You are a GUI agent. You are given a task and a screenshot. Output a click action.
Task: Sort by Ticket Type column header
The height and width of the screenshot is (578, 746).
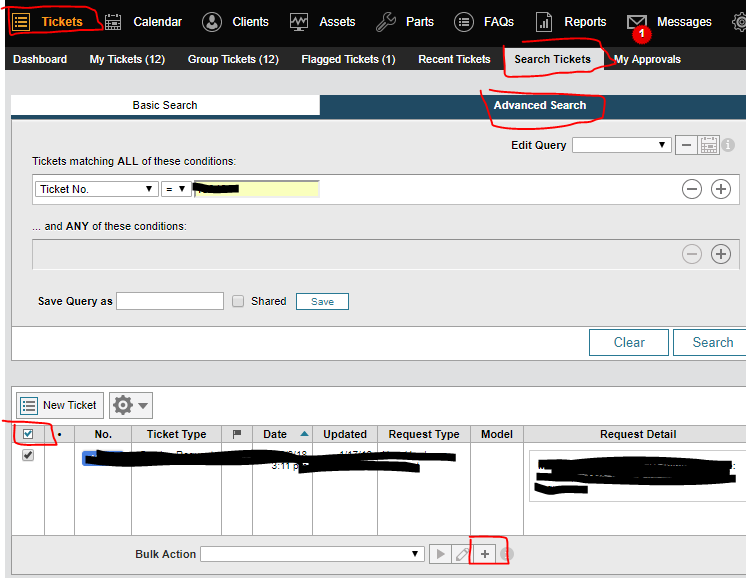[x=177, y=434]
